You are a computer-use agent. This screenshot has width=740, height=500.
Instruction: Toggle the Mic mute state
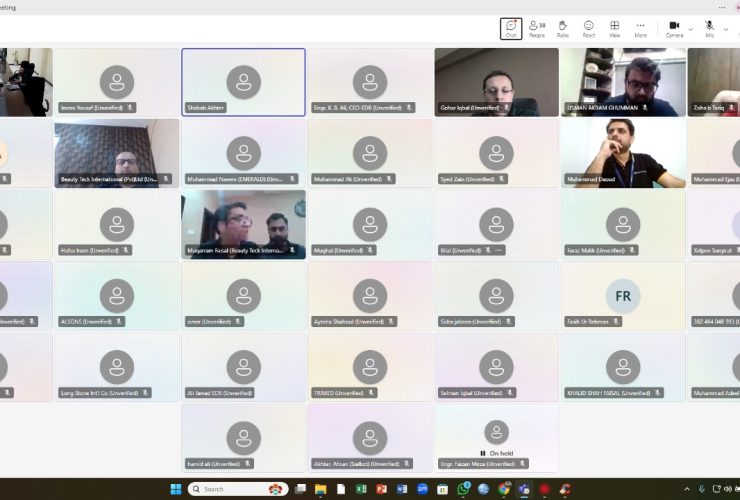tap(709, 28)
